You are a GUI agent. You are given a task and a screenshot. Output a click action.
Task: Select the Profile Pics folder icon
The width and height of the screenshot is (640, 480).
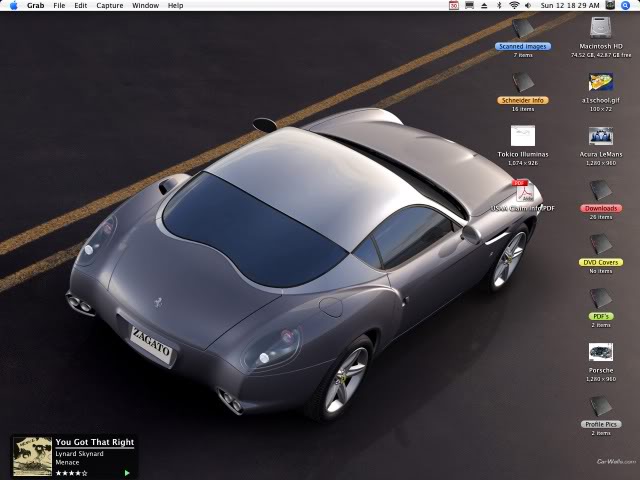coord(601,406)
